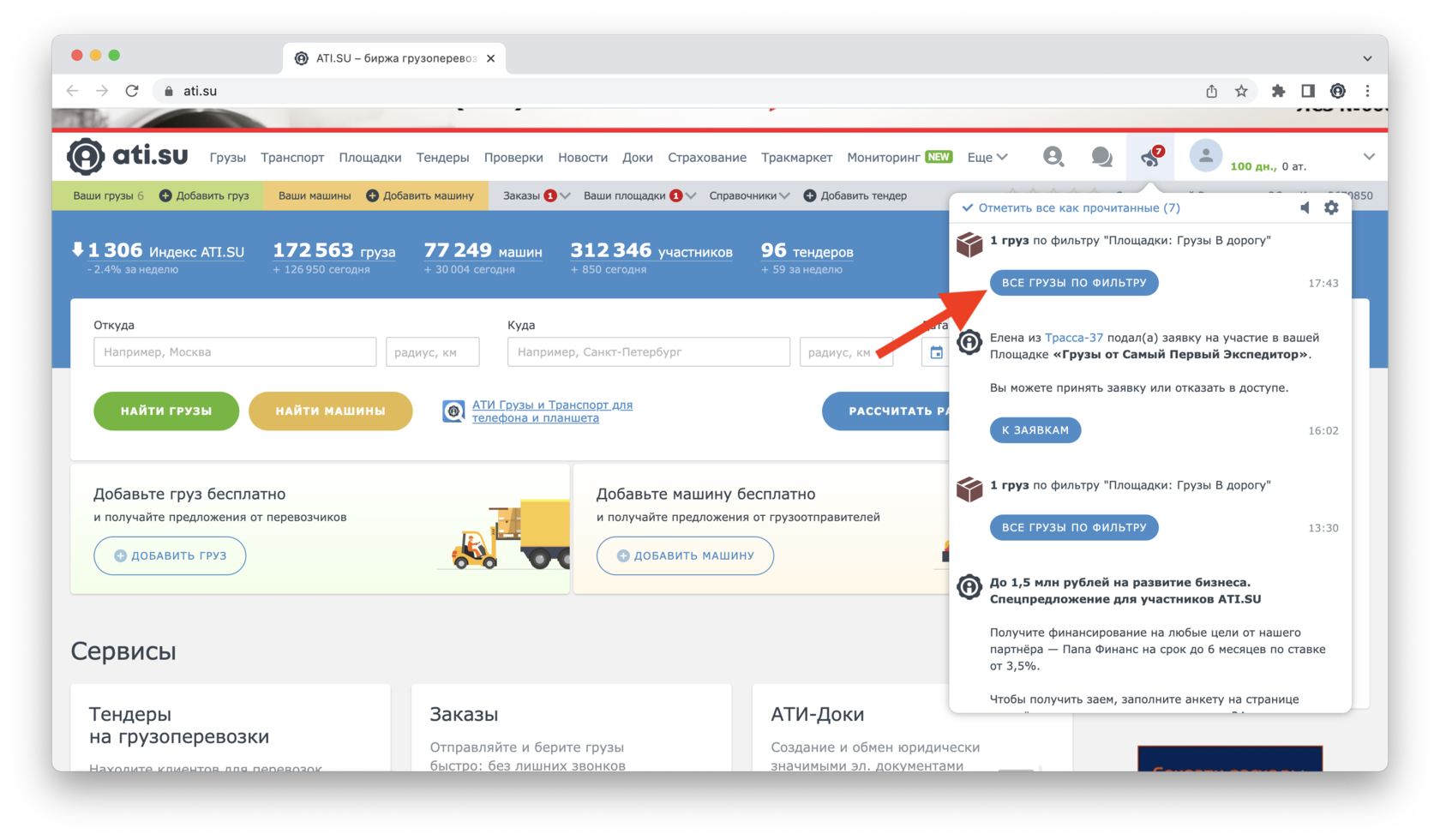The width and height of the screenshot is (1440, 840).
Task: Open АТИ Грузы и Транспорт mobile link
Action: (552, 411)
